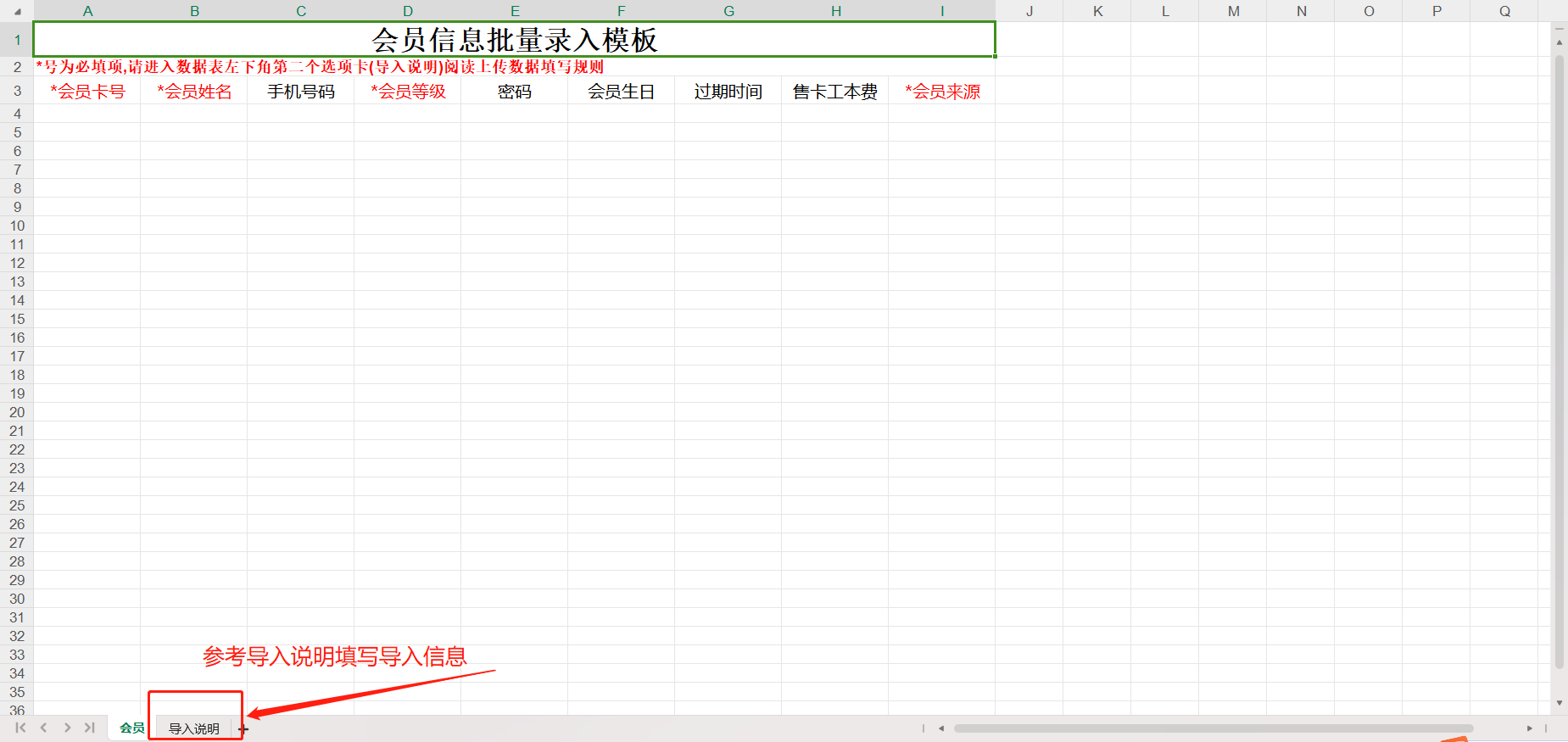Select the 手机号码 header cell
The height and width of the screenshot is (742, 1568).
tap(301, 92)
